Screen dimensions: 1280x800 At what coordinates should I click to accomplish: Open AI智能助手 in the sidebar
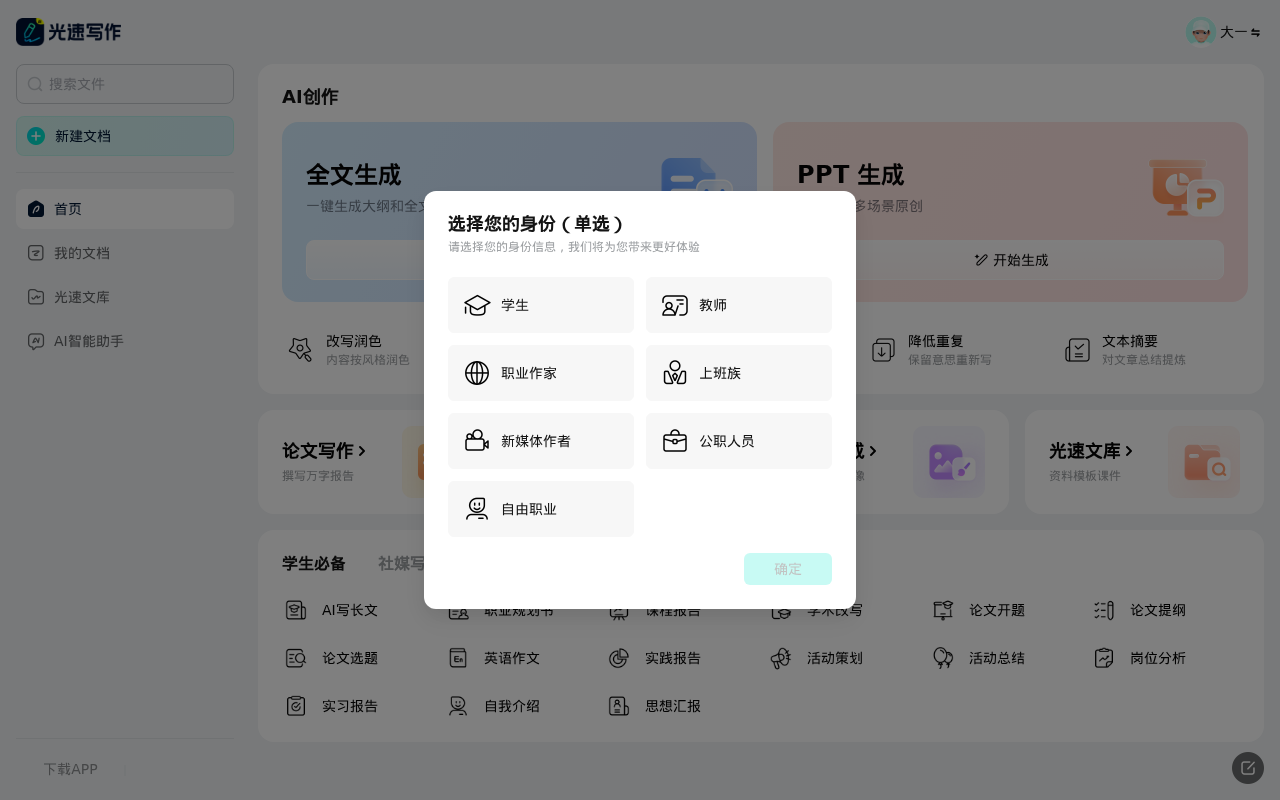click(125, 341)
